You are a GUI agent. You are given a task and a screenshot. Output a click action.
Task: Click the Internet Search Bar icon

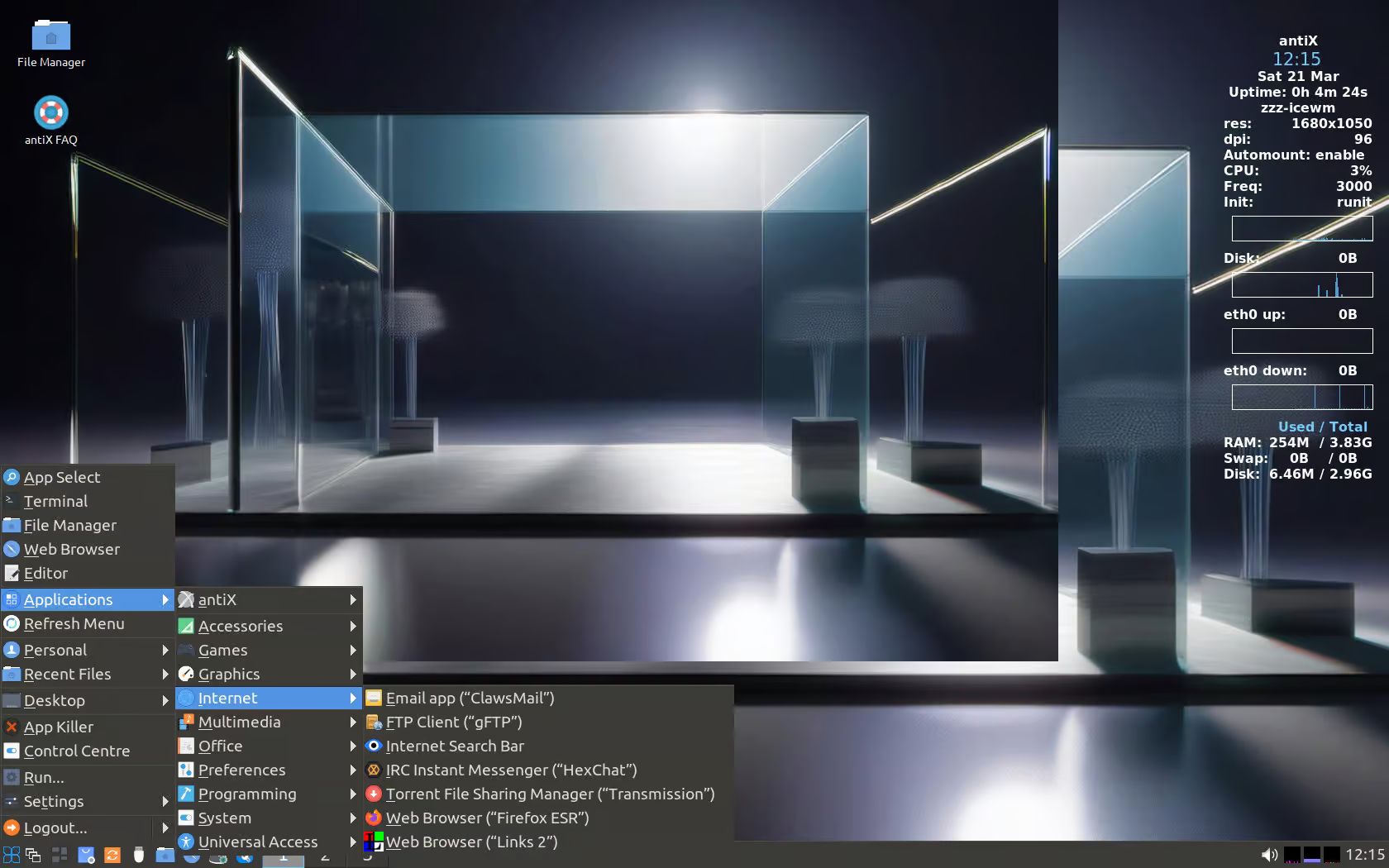[x=374, y=746]
